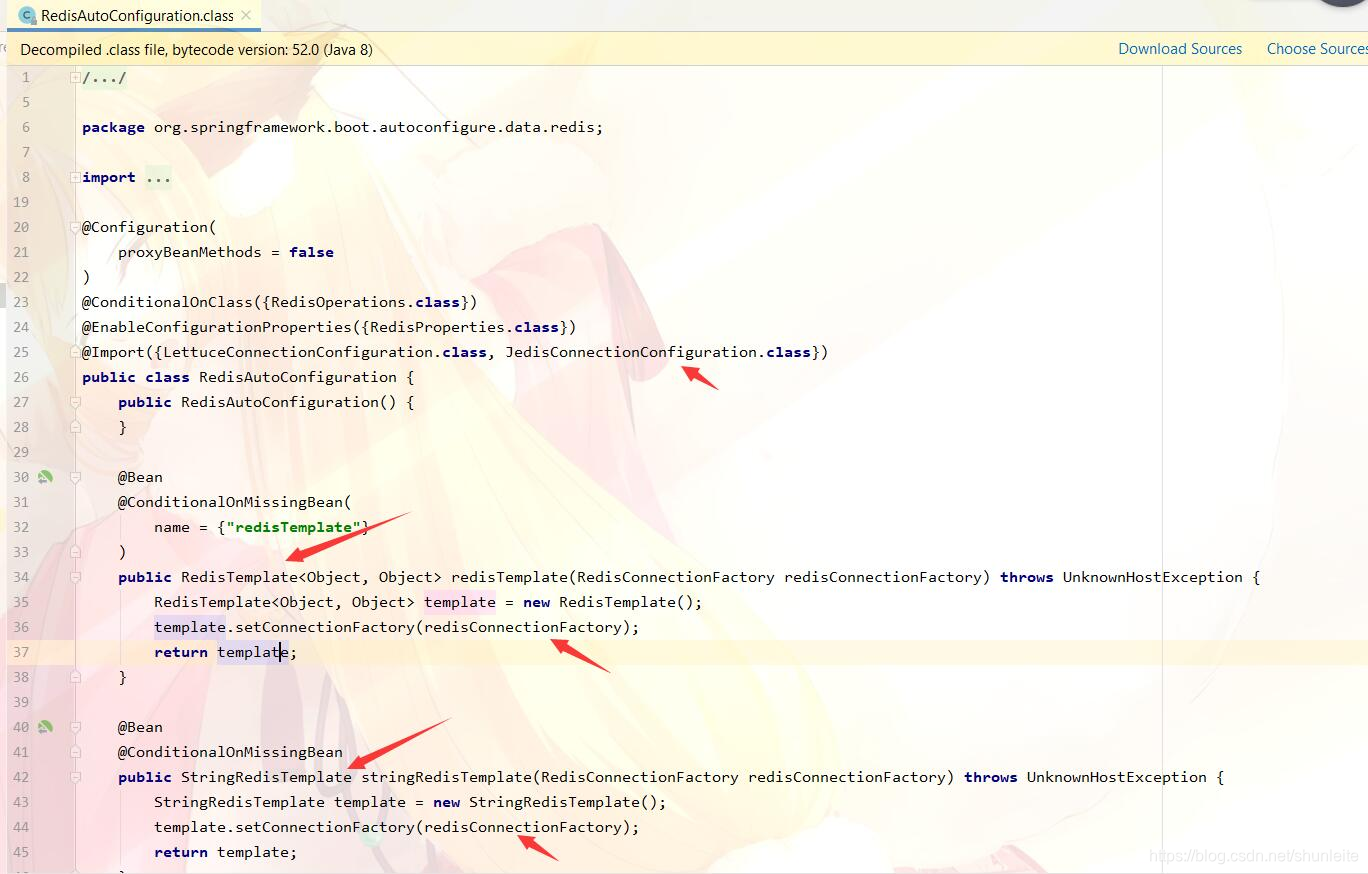This screenshot has height=874, width=1368.
Task: Collapse the stringRedisTemplate method at line 42
Action: (75, 777)
